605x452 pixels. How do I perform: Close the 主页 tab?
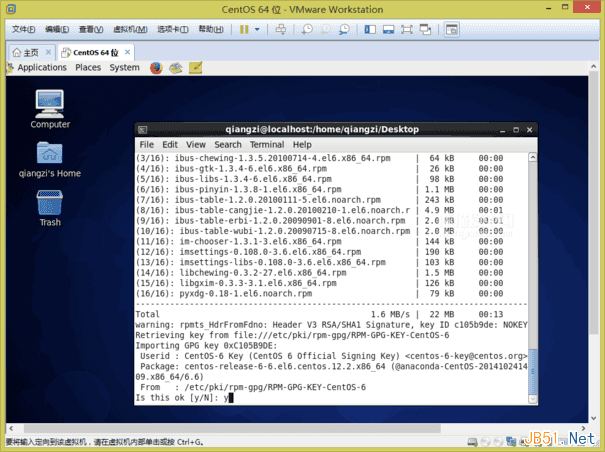48,52
